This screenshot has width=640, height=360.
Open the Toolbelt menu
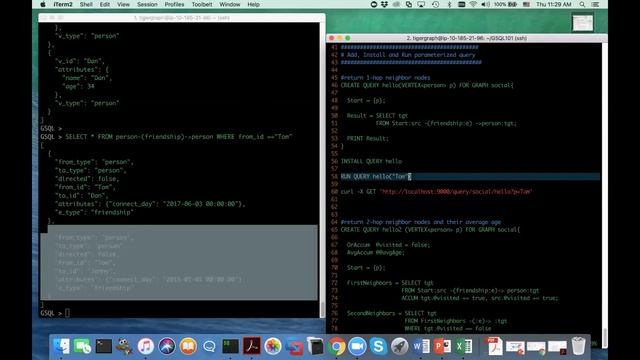pyautogui.click(x=202, y=4)
